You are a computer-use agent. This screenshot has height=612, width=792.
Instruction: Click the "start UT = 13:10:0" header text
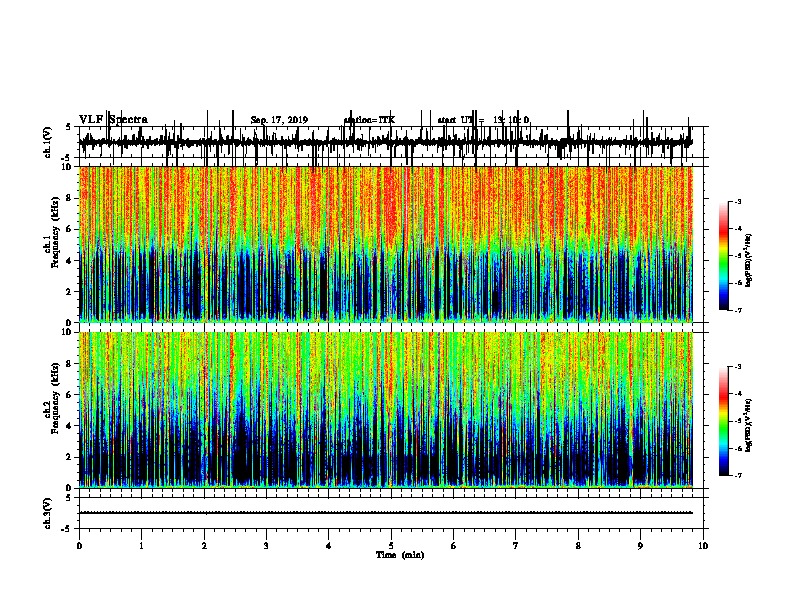tap(483, 120)
